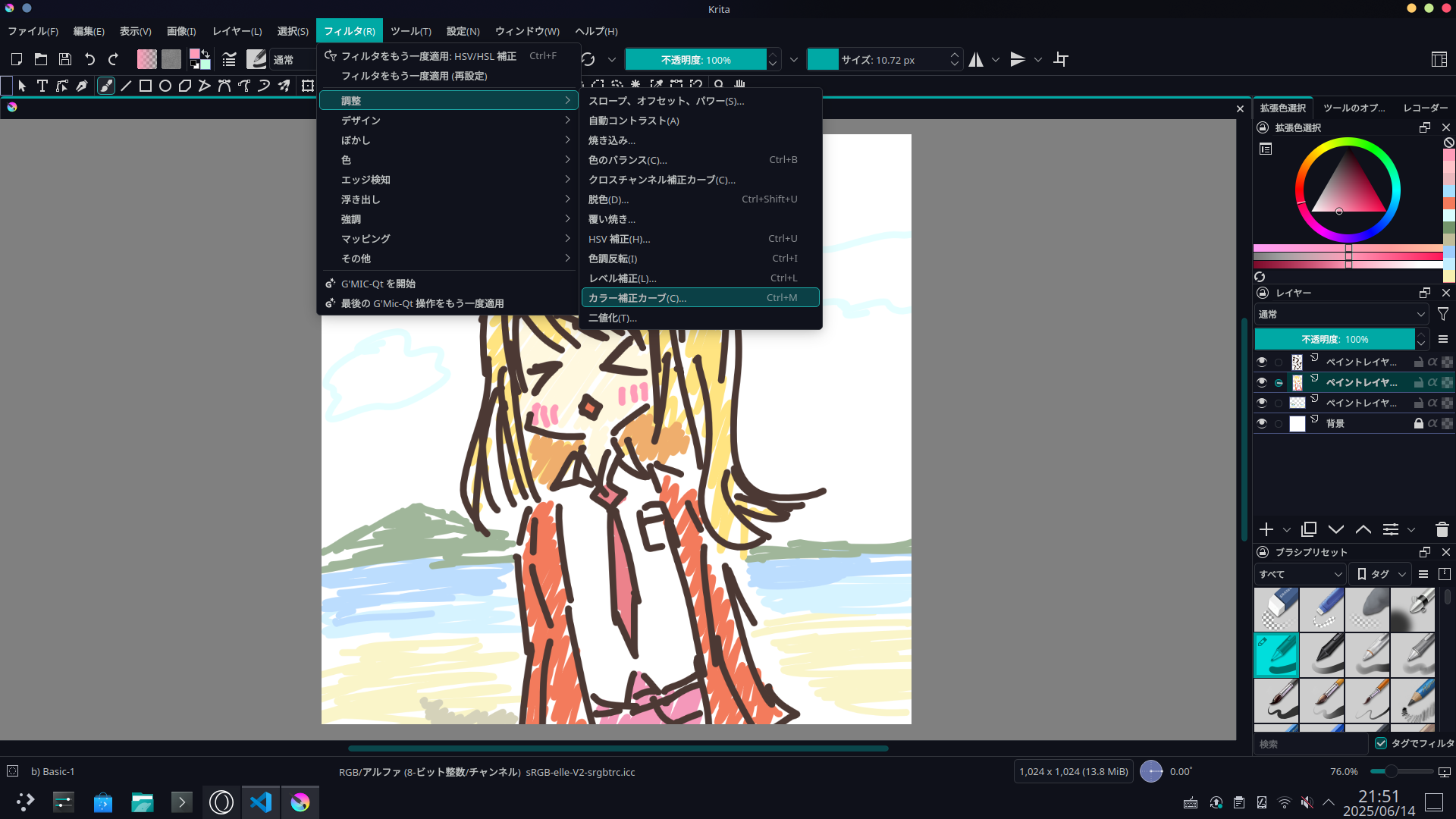Adjust the zoom slider in the status bar
Viewport: 1456px width, 819px height.
1401,771
